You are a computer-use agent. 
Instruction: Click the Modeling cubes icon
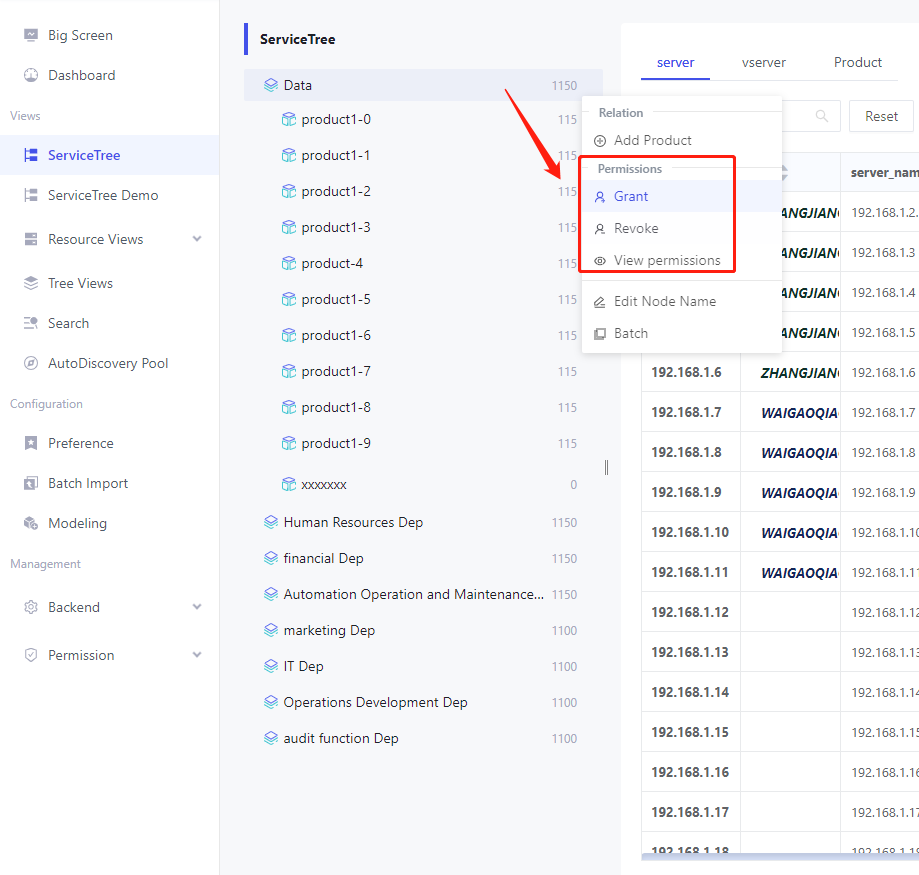tap(31, 523)
